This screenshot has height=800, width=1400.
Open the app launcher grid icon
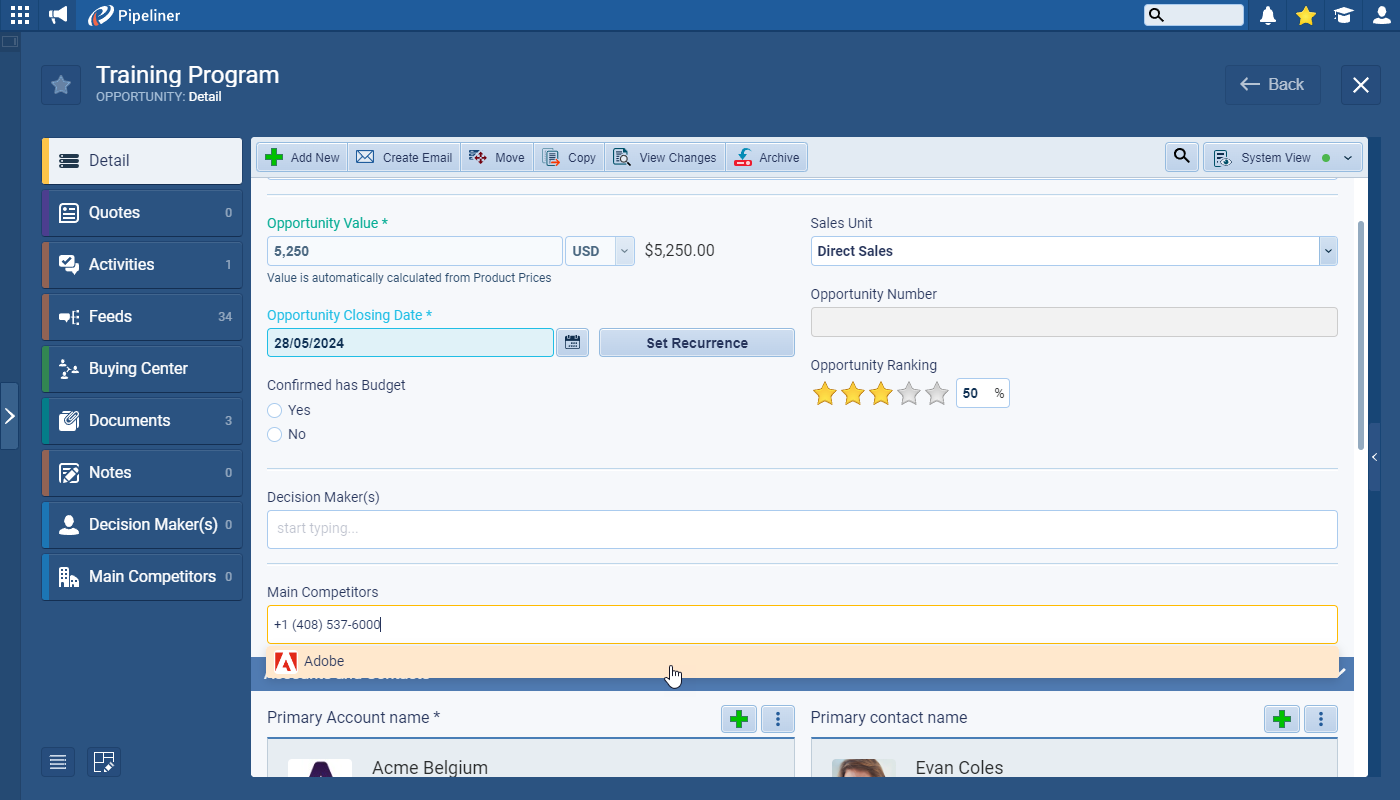coord(20,15)
